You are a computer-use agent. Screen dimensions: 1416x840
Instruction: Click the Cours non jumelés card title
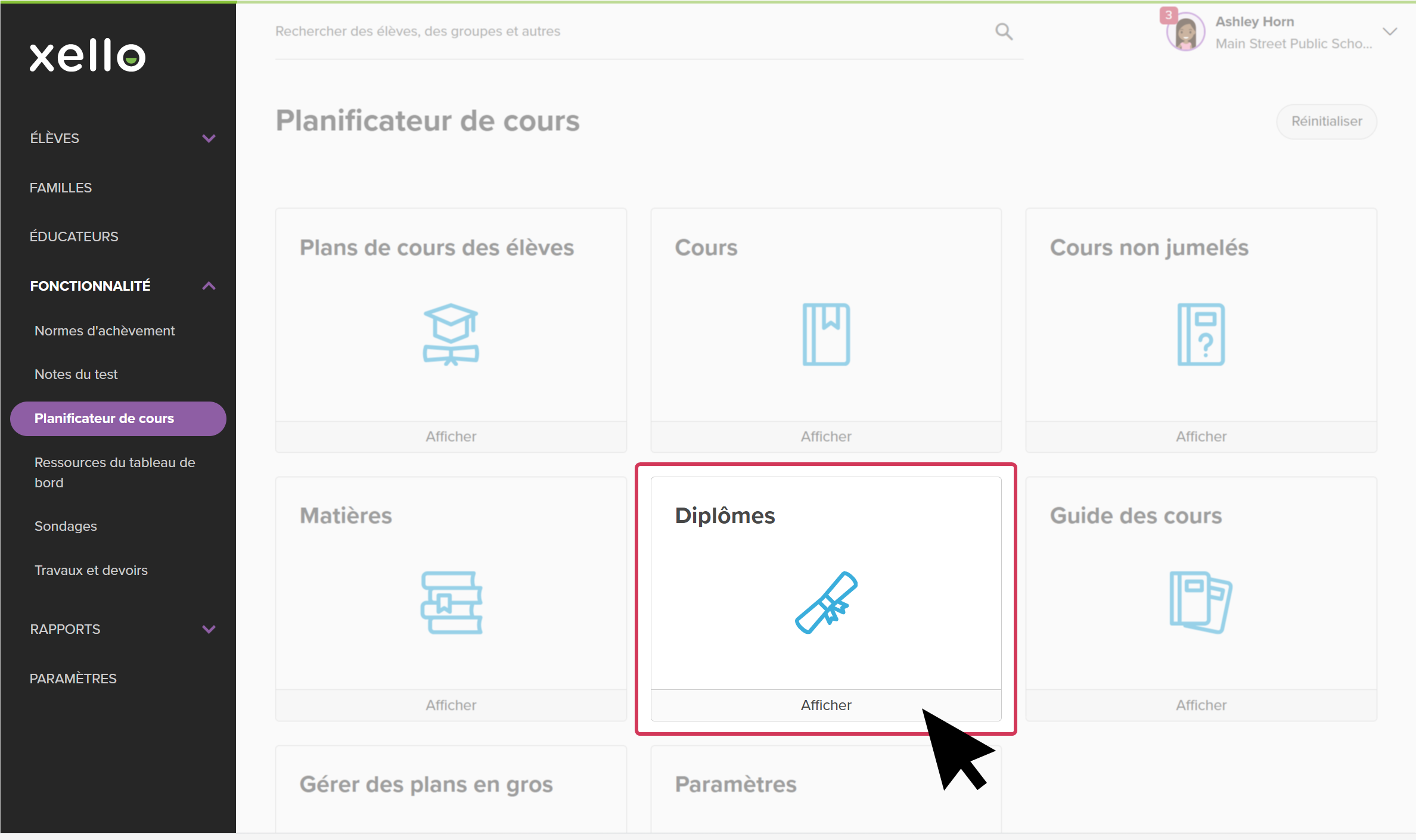(x=1149, y=247)
